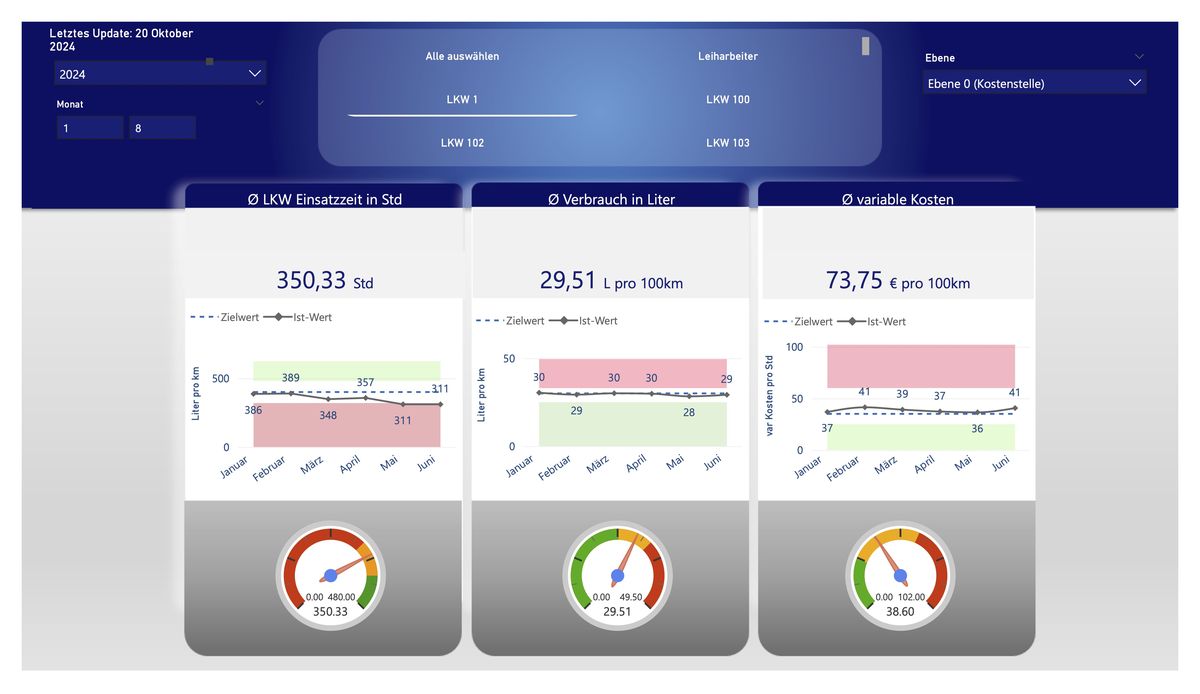Click the 29,51 L pro 100km value
The height and width of the screenshot is (694, 1200).
tap(611, 281)
